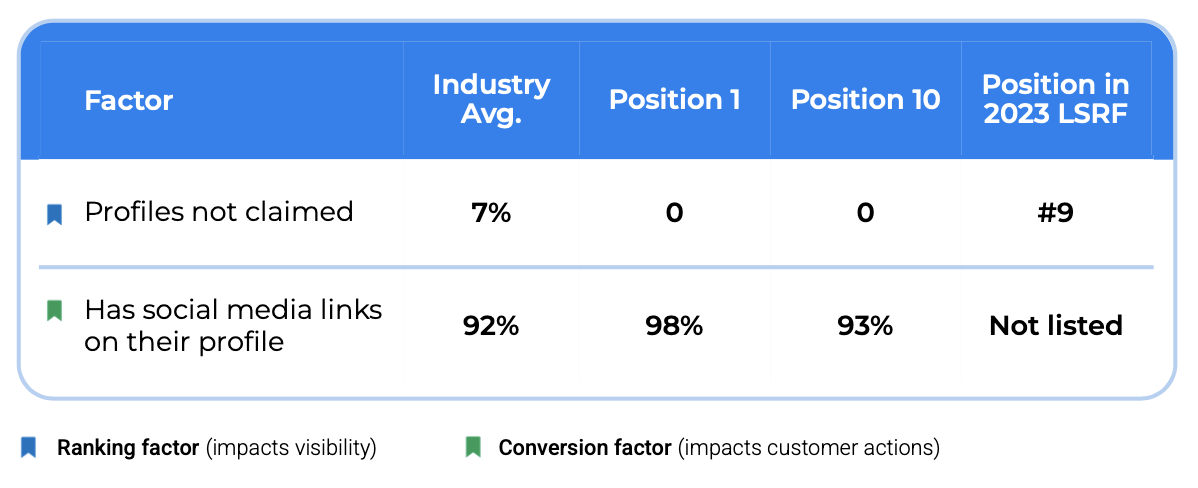Select the Position in 2023 LSRF header
The image size is (1198, 488).
[1056, 100]
